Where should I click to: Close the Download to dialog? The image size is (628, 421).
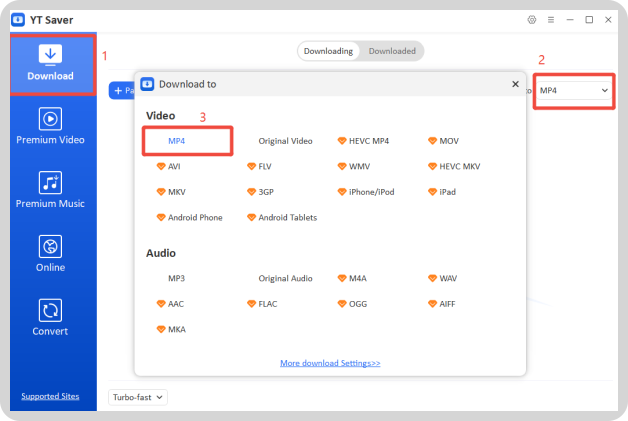point(515,84)
